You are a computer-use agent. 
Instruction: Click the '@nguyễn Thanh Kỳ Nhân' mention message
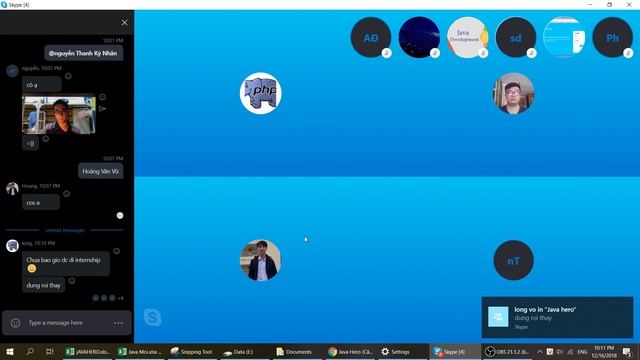(x=83, y=53)
